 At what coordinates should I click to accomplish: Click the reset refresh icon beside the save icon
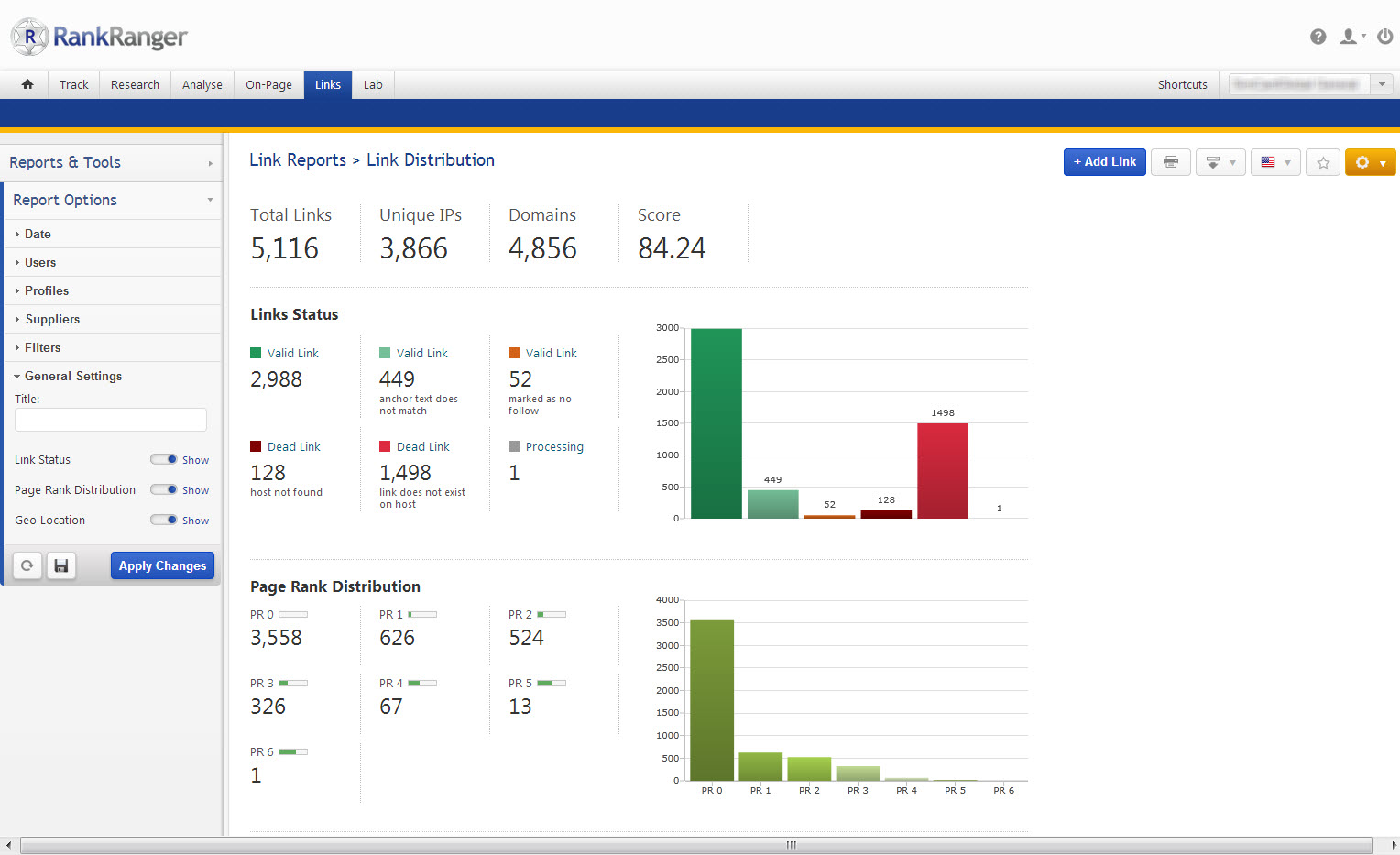tap(27, 565)
